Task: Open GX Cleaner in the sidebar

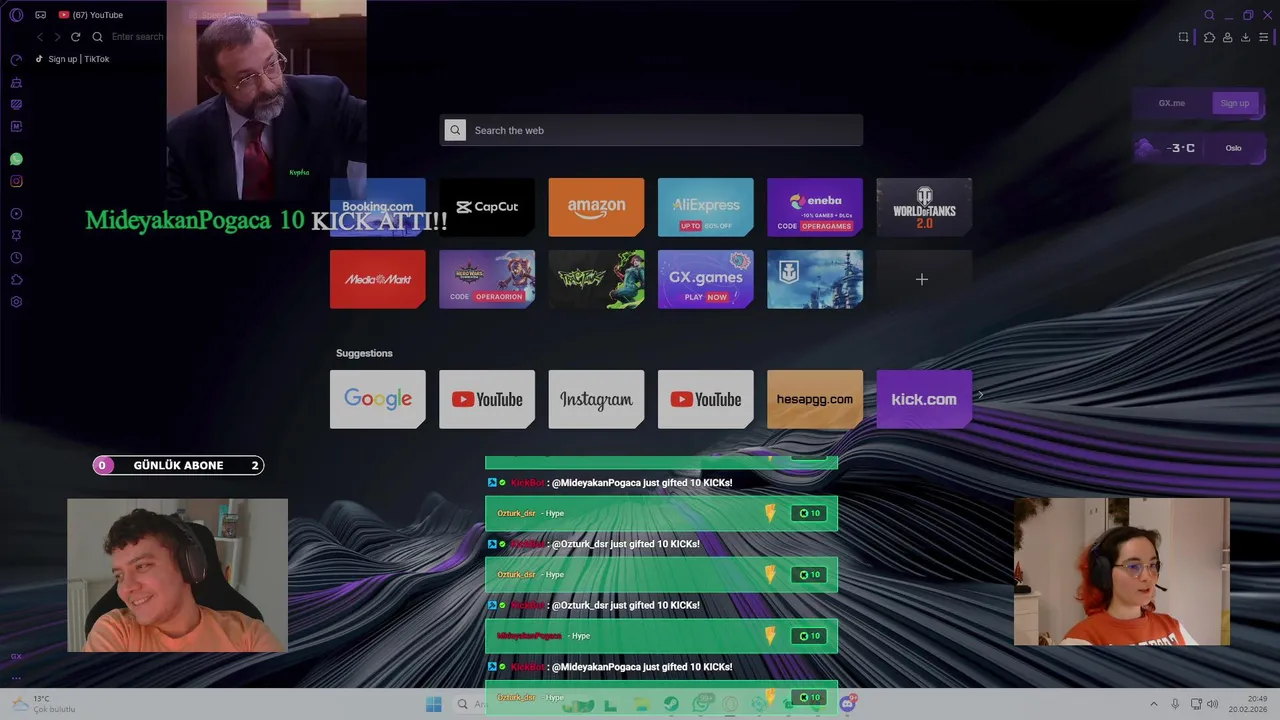Action: (x=16, y=82)
